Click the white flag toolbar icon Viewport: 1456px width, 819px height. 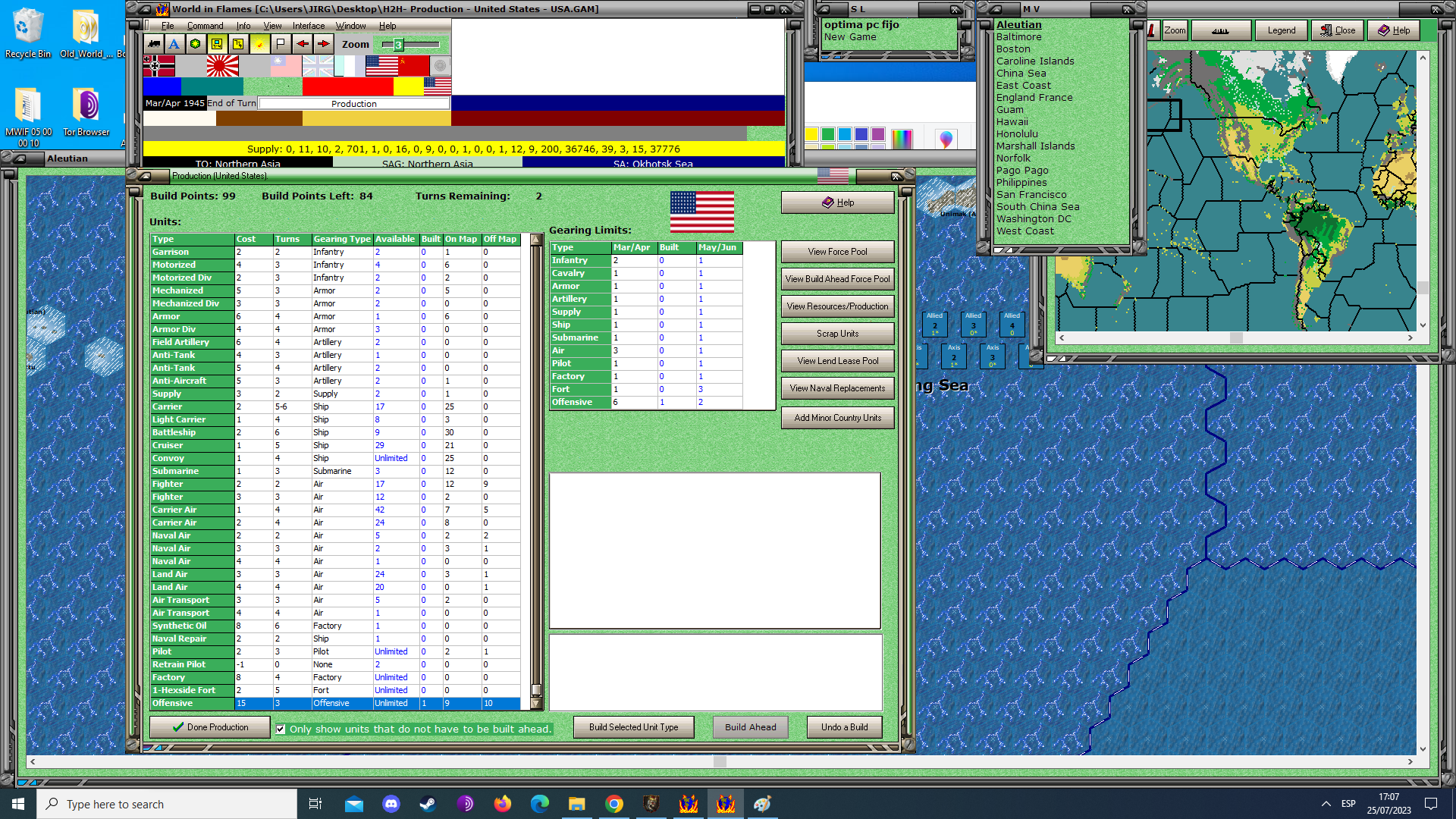coord(281,44)
